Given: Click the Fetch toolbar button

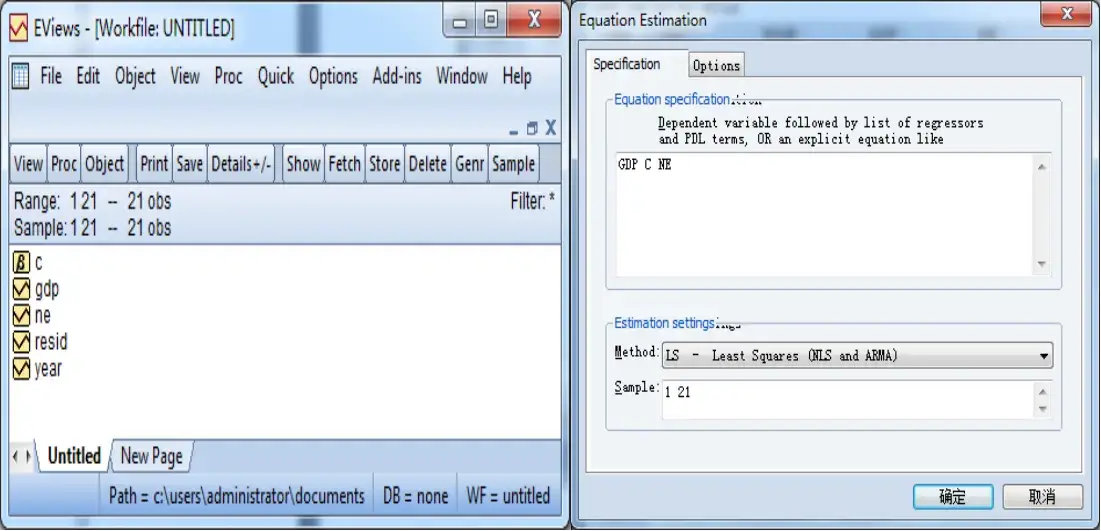Looking at the screenshot, I should (345, 164).
